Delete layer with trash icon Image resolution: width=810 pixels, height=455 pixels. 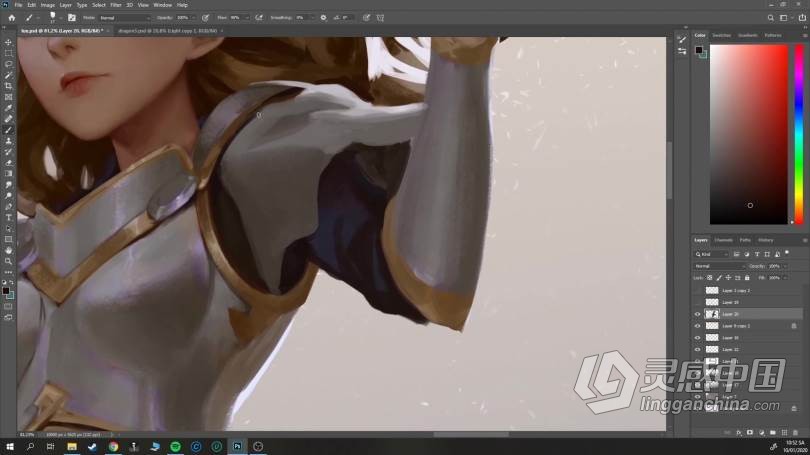point(796,432)
